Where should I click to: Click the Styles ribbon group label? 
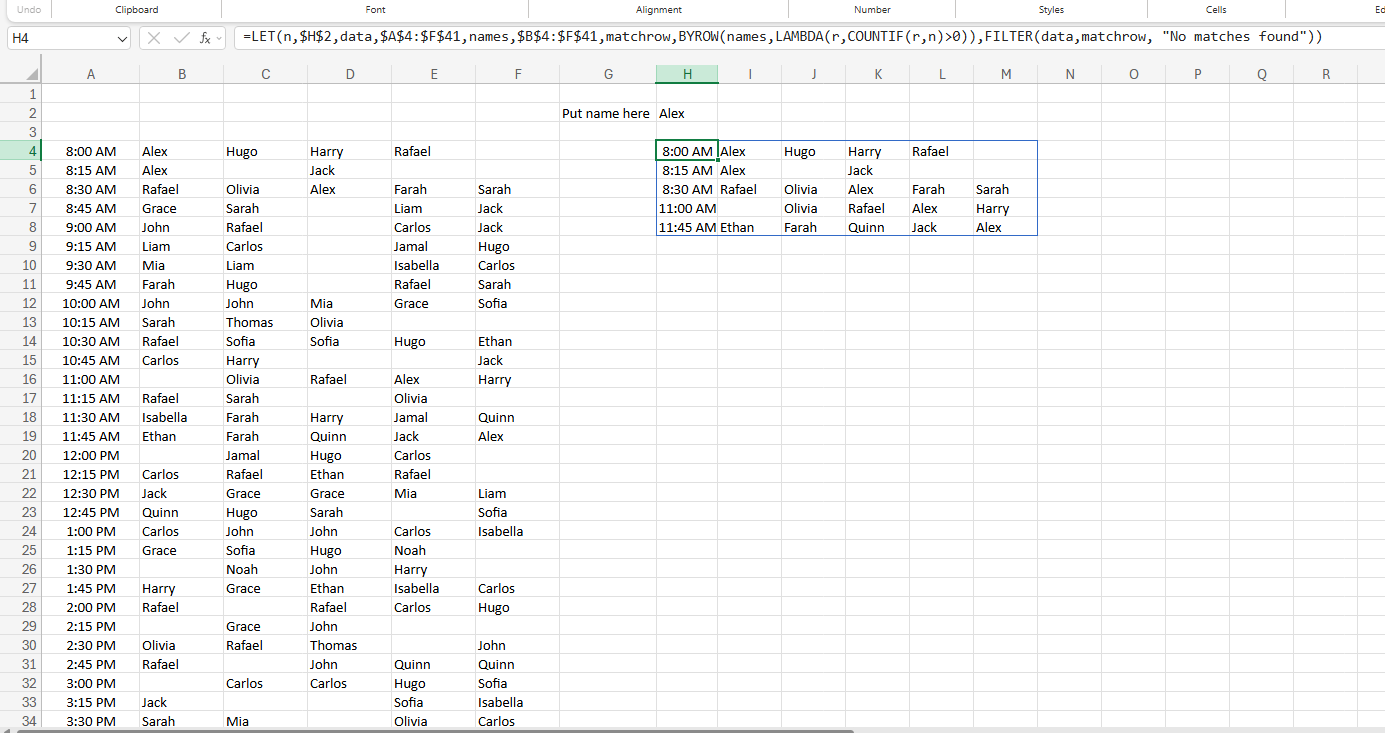coord(1051,9)
